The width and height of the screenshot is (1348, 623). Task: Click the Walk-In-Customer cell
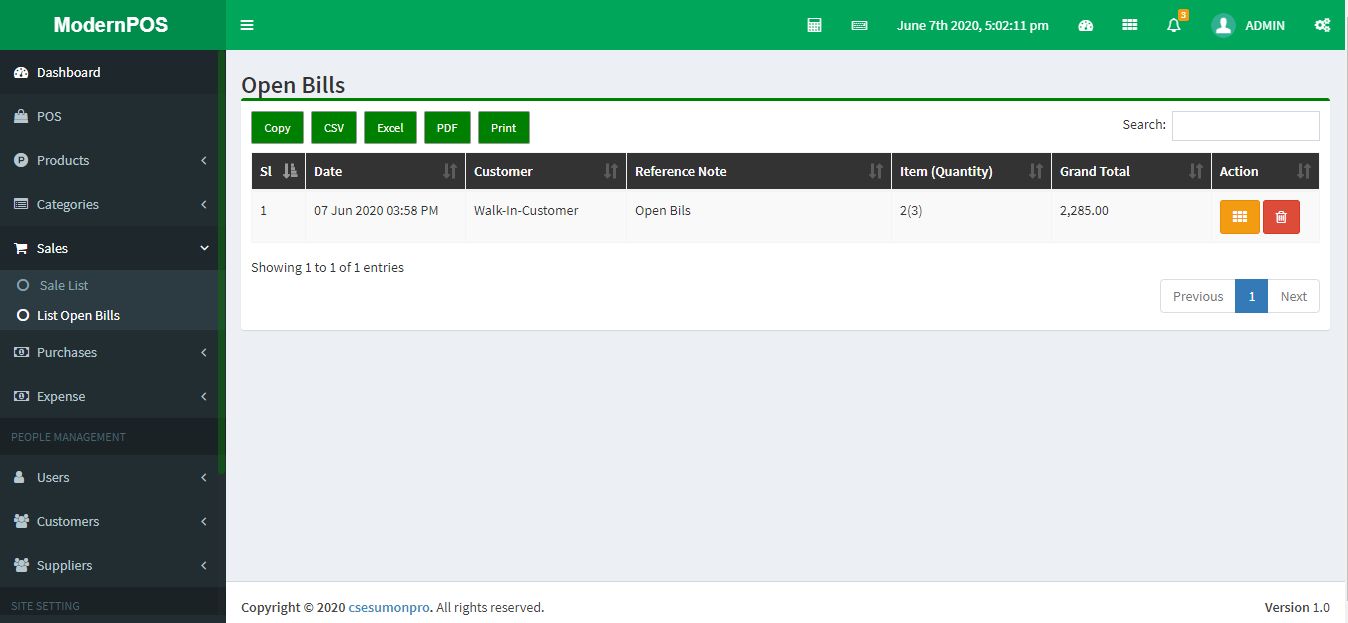[x=545, y=216]
